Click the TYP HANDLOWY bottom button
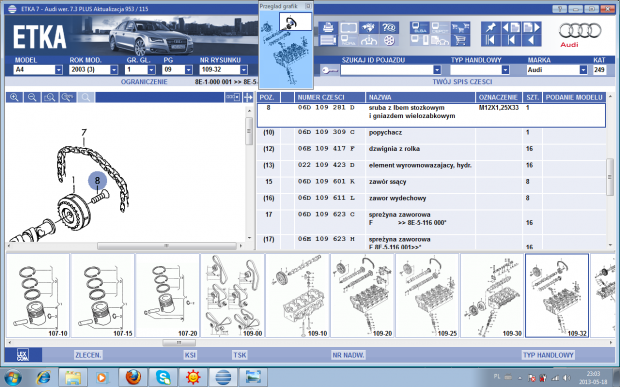This screenshot has width=620, height=387. 548,355
